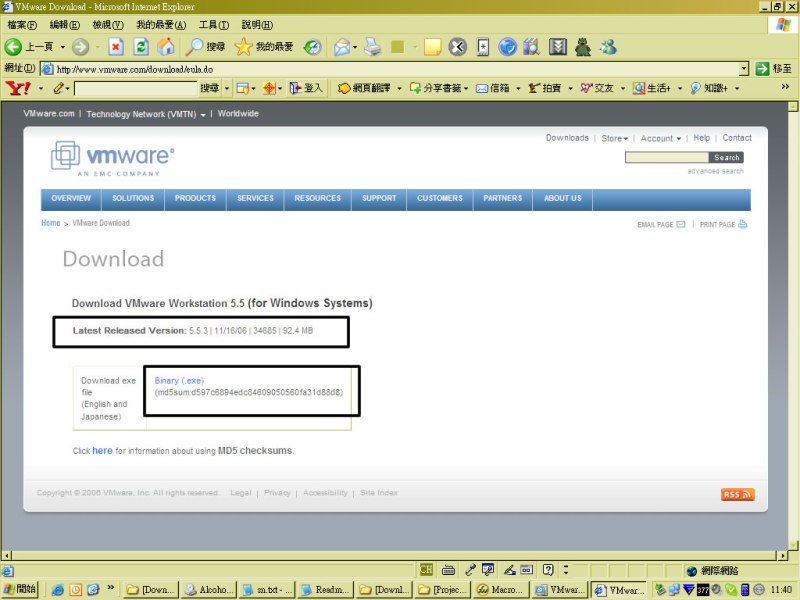Screen dimensions: 800x600
Task: Expand the Yahoo toolbar chevron overflow
Action: [785, 87]
